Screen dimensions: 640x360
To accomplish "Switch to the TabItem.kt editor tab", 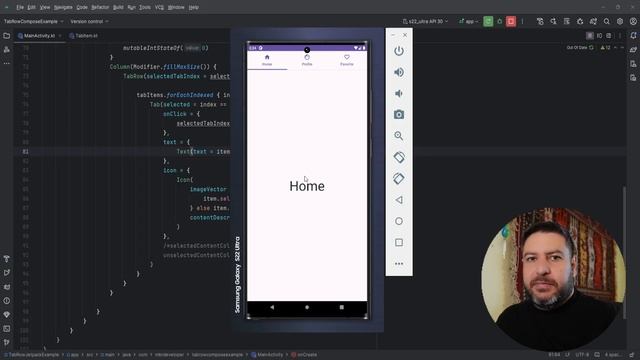I will [x=83, y=36].
